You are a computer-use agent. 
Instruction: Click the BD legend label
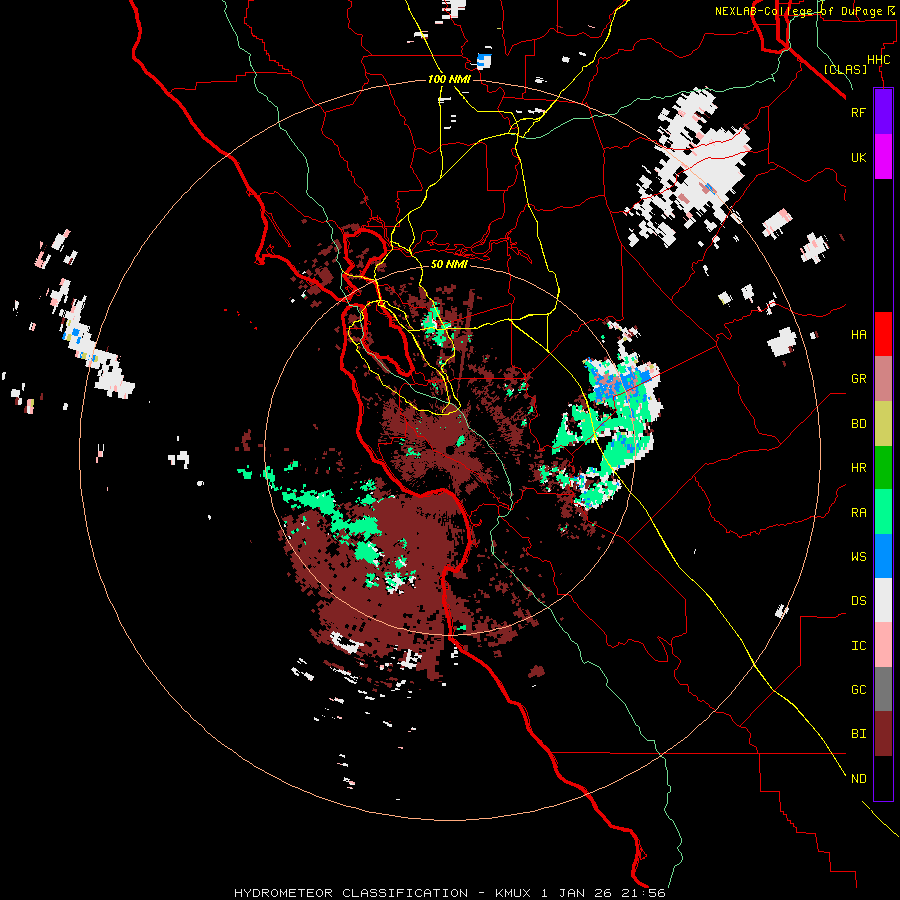coord(858,424)
